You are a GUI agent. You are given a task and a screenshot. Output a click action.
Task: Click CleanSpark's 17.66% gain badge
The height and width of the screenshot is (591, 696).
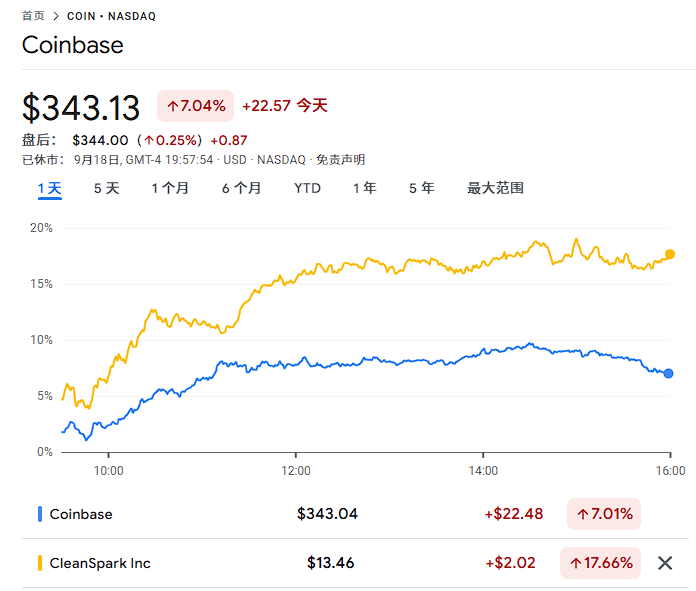(x=601, y=563)
